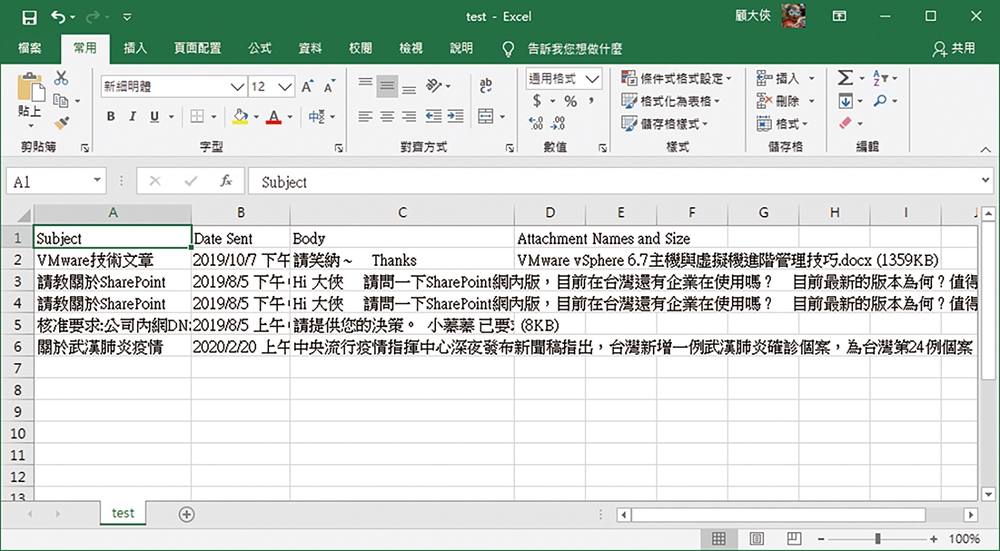Click the Merge and Center icon
Image resolution: width=1000 pixels, height=551 pixels.
click(486, 116)
